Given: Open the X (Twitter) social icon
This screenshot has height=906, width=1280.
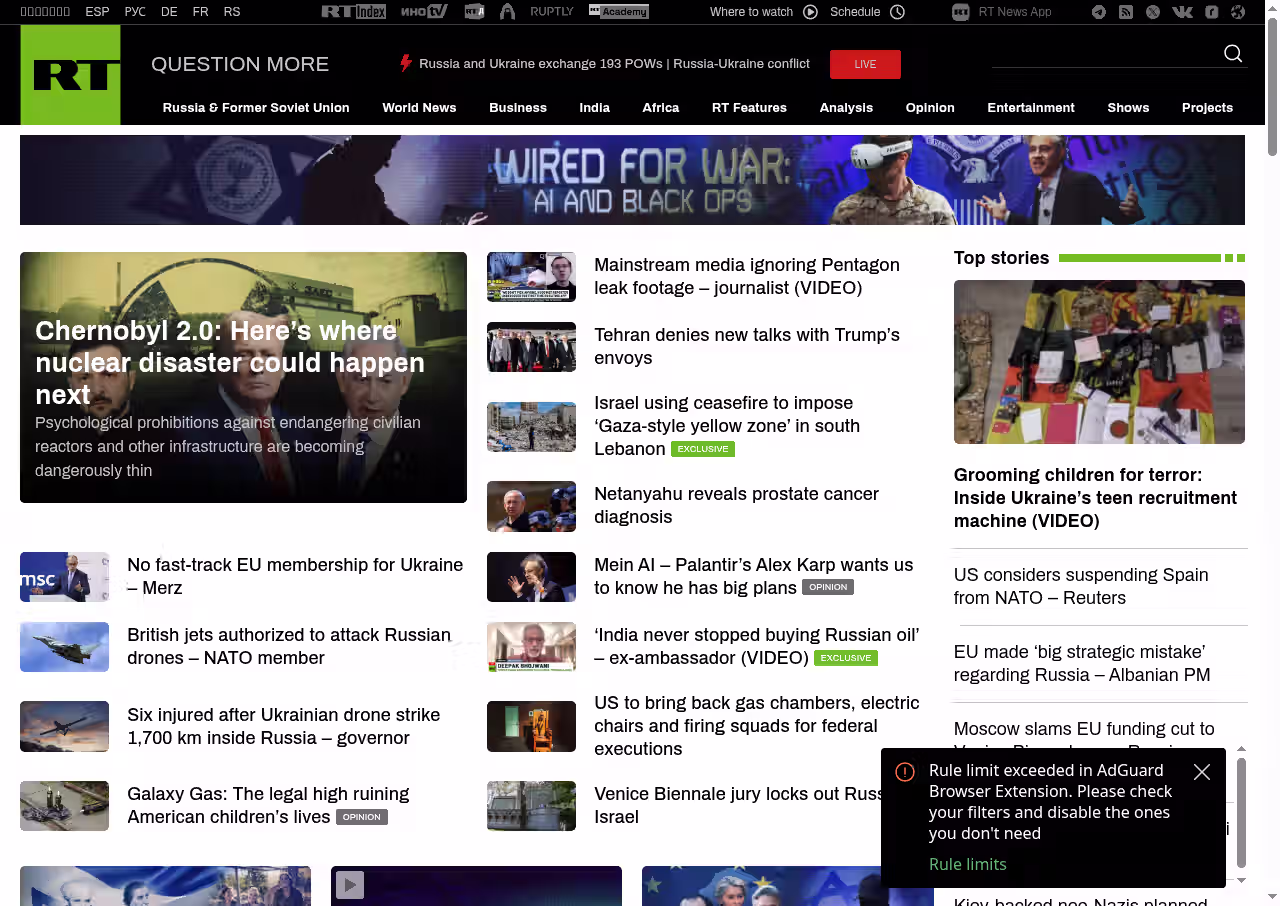Looking at the screenshot, I should tap(1153, 12).
